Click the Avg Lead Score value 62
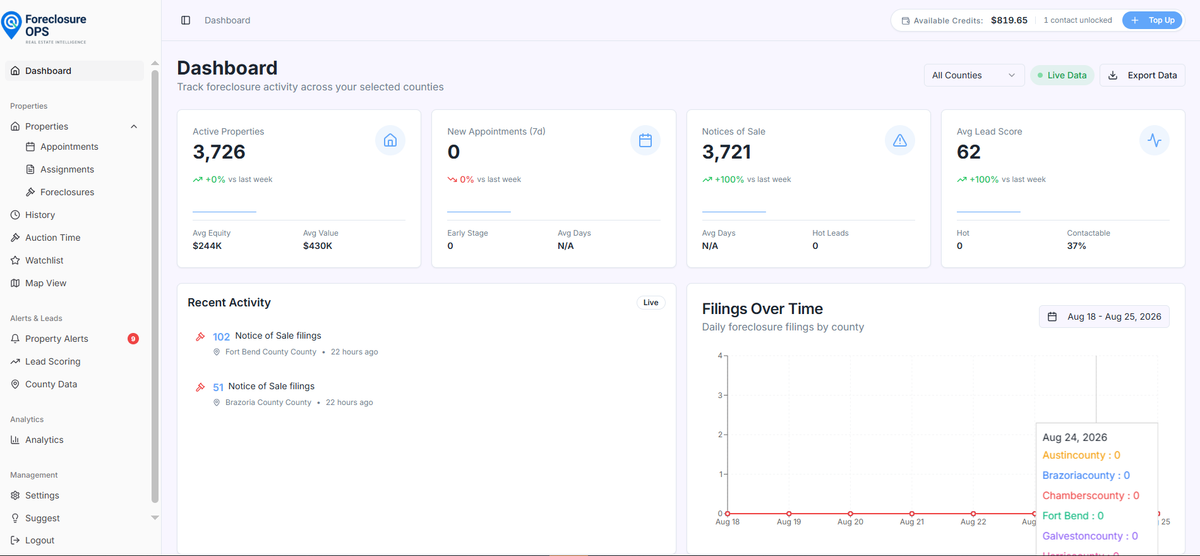This screenshot has width=1200, height=556. 969,152
